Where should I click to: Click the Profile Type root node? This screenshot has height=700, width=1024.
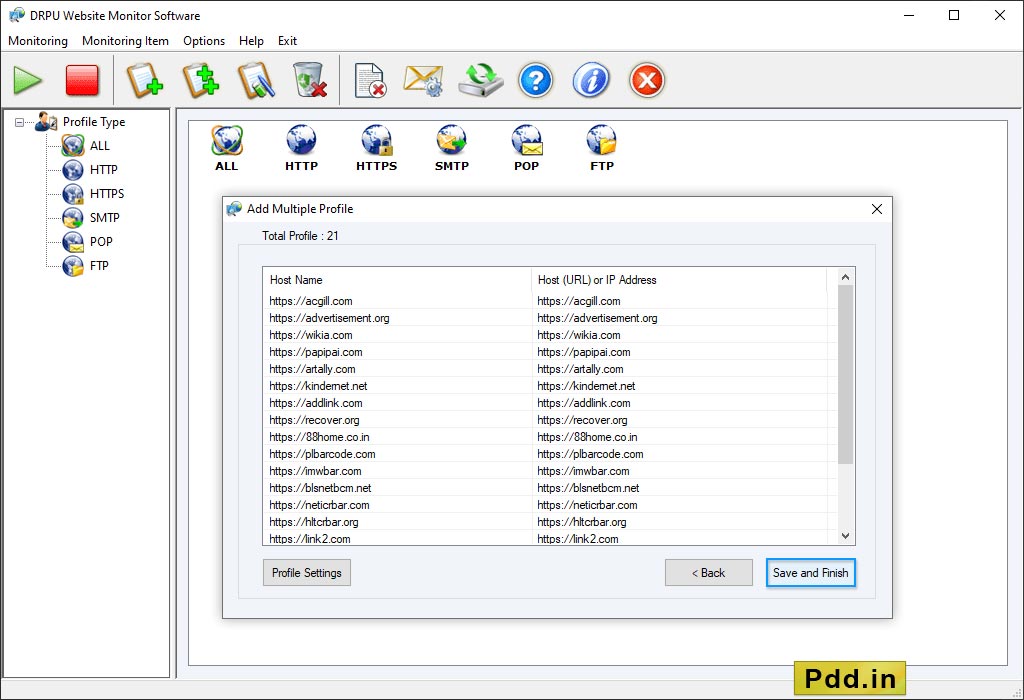pyautogui.click(x=93, y=122)
